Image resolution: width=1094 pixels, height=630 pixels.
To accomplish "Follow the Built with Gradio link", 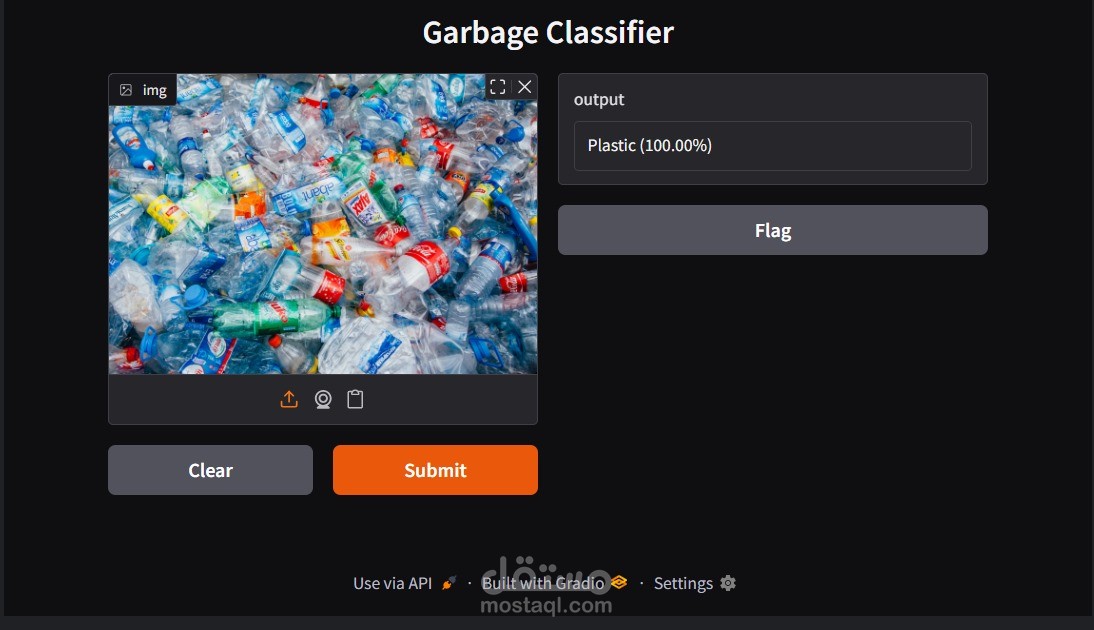I will pos(543,583).
